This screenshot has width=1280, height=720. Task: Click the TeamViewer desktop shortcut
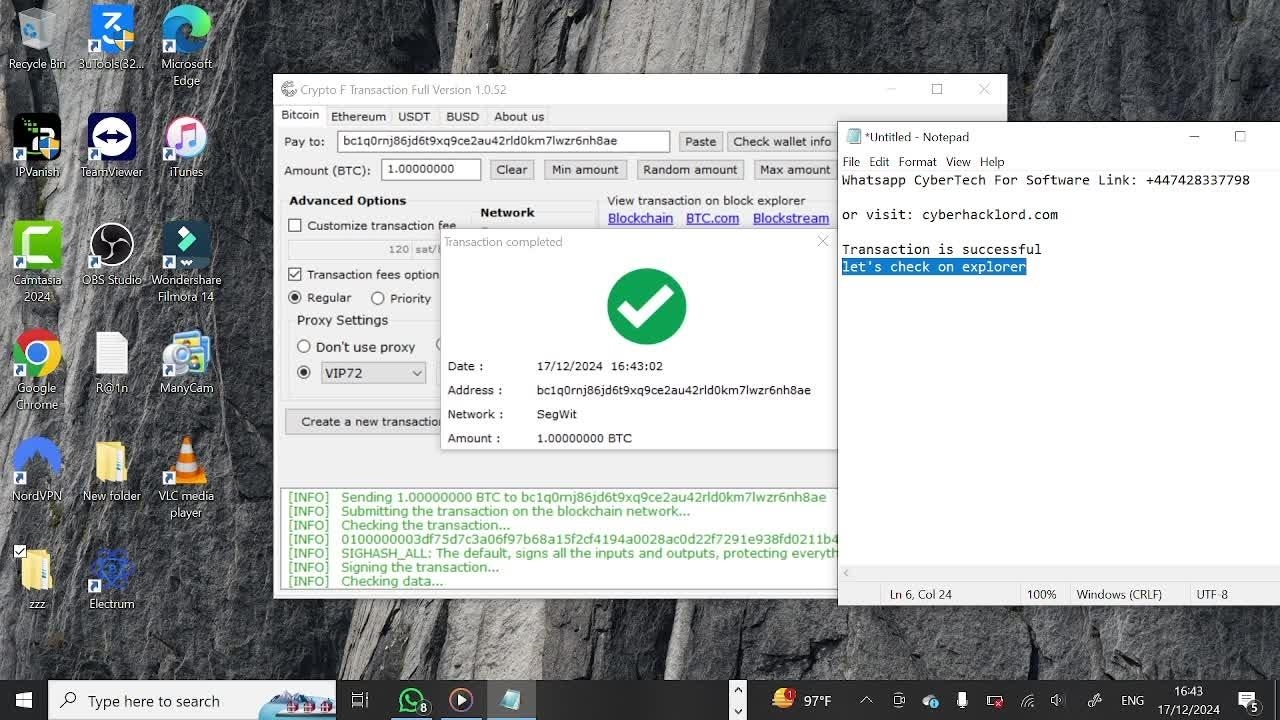point(111,138)
